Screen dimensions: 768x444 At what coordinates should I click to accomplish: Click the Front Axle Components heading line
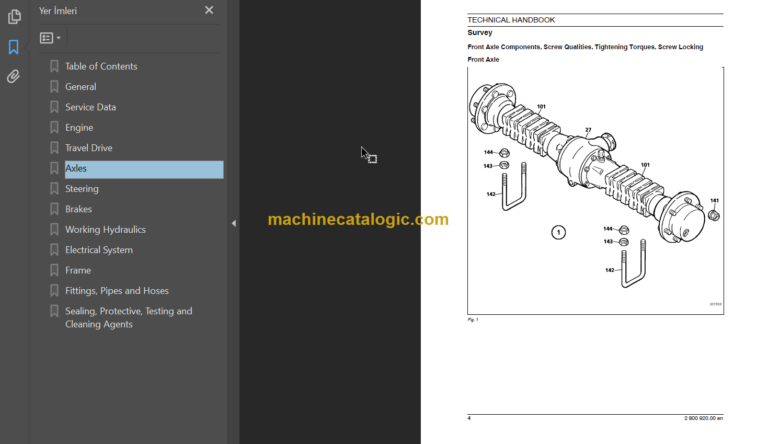pyautogui.click(x=585, y=47)
